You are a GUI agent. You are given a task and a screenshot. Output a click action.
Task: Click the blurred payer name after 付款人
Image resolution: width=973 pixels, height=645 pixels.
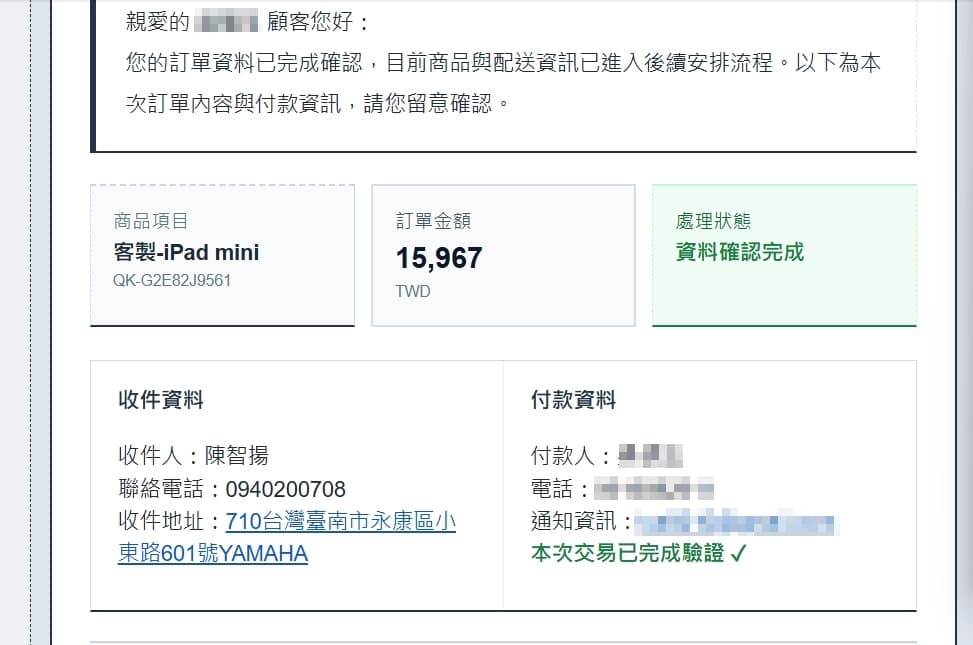pos(651,456)
